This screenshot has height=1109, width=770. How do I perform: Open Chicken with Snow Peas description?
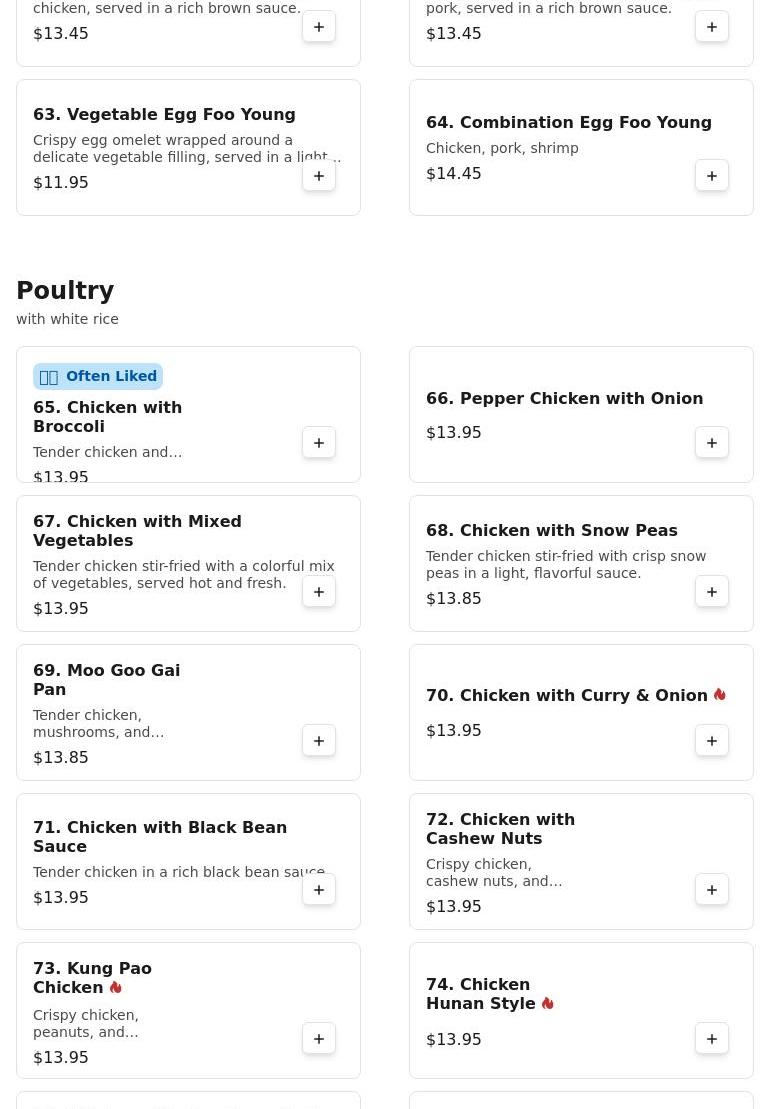[565, 564]
